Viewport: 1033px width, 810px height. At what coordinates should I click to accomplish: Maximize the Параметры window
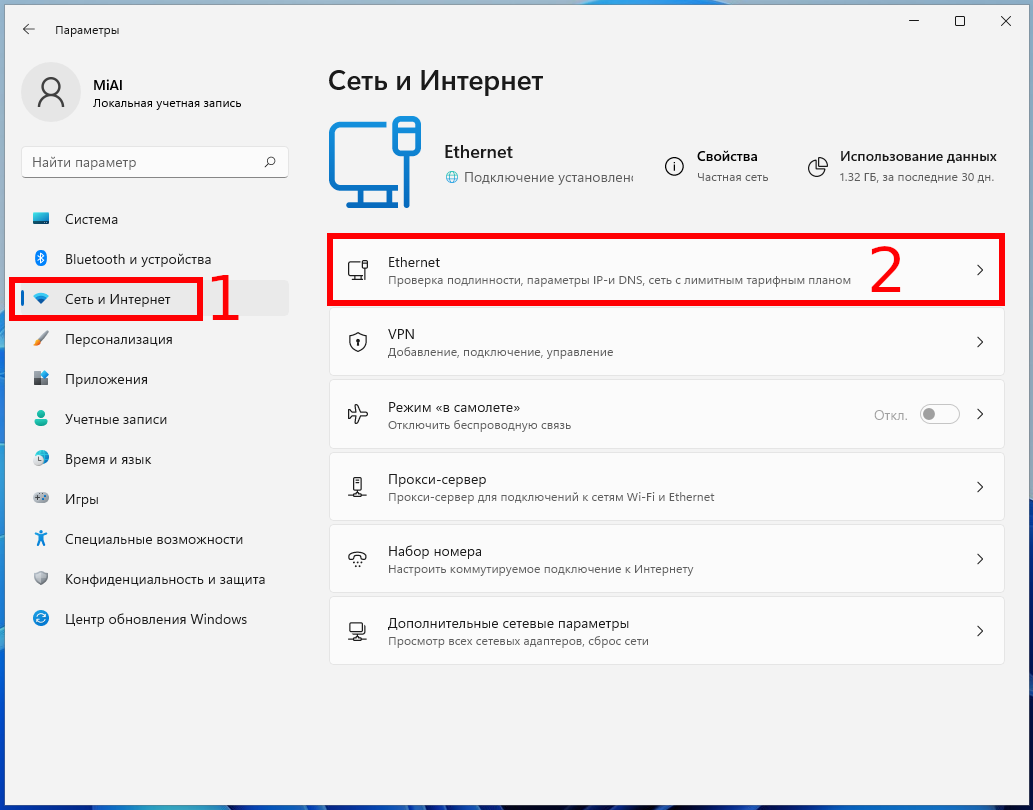960,21
